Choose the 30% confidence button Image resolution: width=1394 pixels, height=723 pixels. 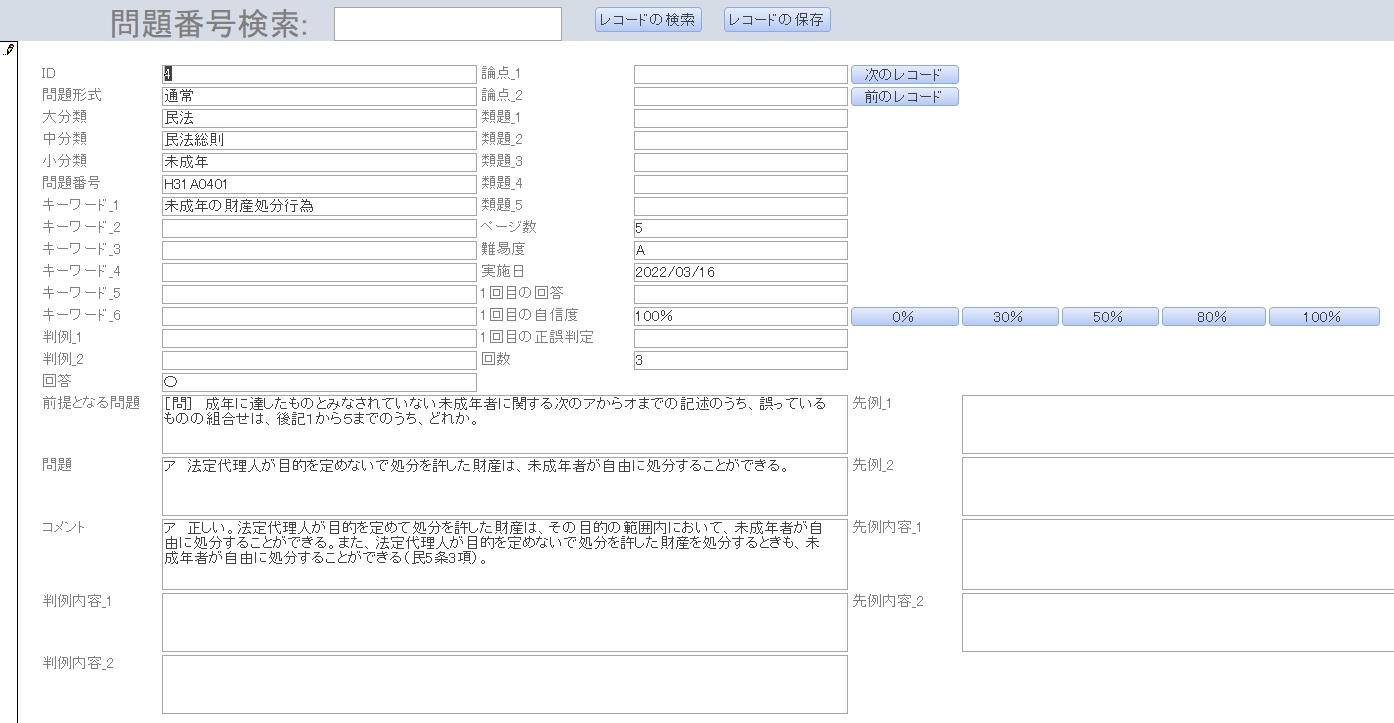click(x=1009, y=317)
